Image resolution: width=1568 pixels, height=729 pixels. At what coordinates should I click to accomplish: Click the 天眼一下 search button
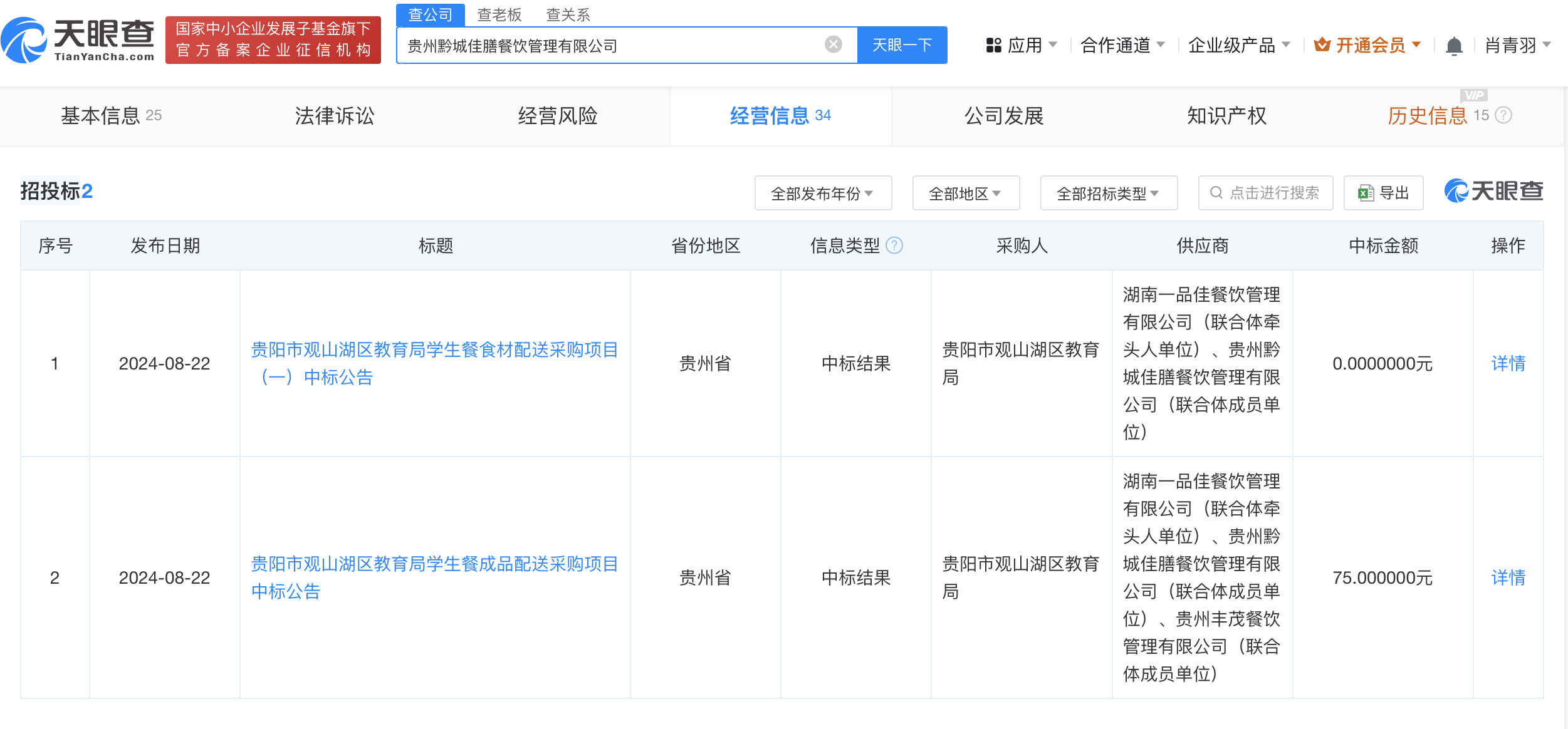click(902, 45)
